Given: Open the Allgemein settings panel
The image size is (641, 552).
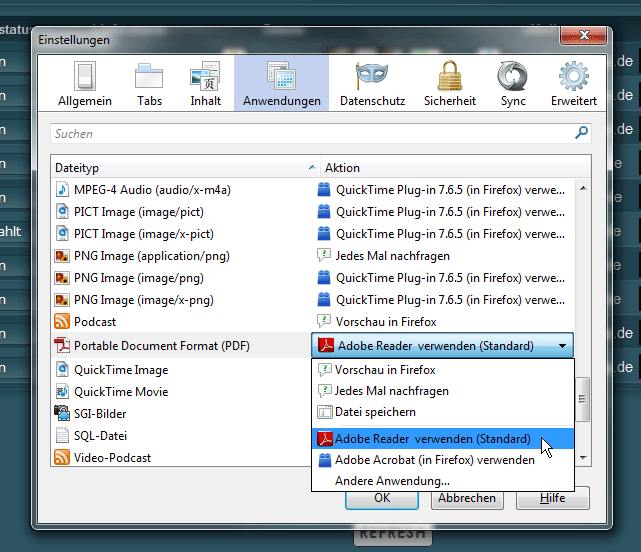Looking at the screenshot, I should pyautogui.click(x=85, y=83).
